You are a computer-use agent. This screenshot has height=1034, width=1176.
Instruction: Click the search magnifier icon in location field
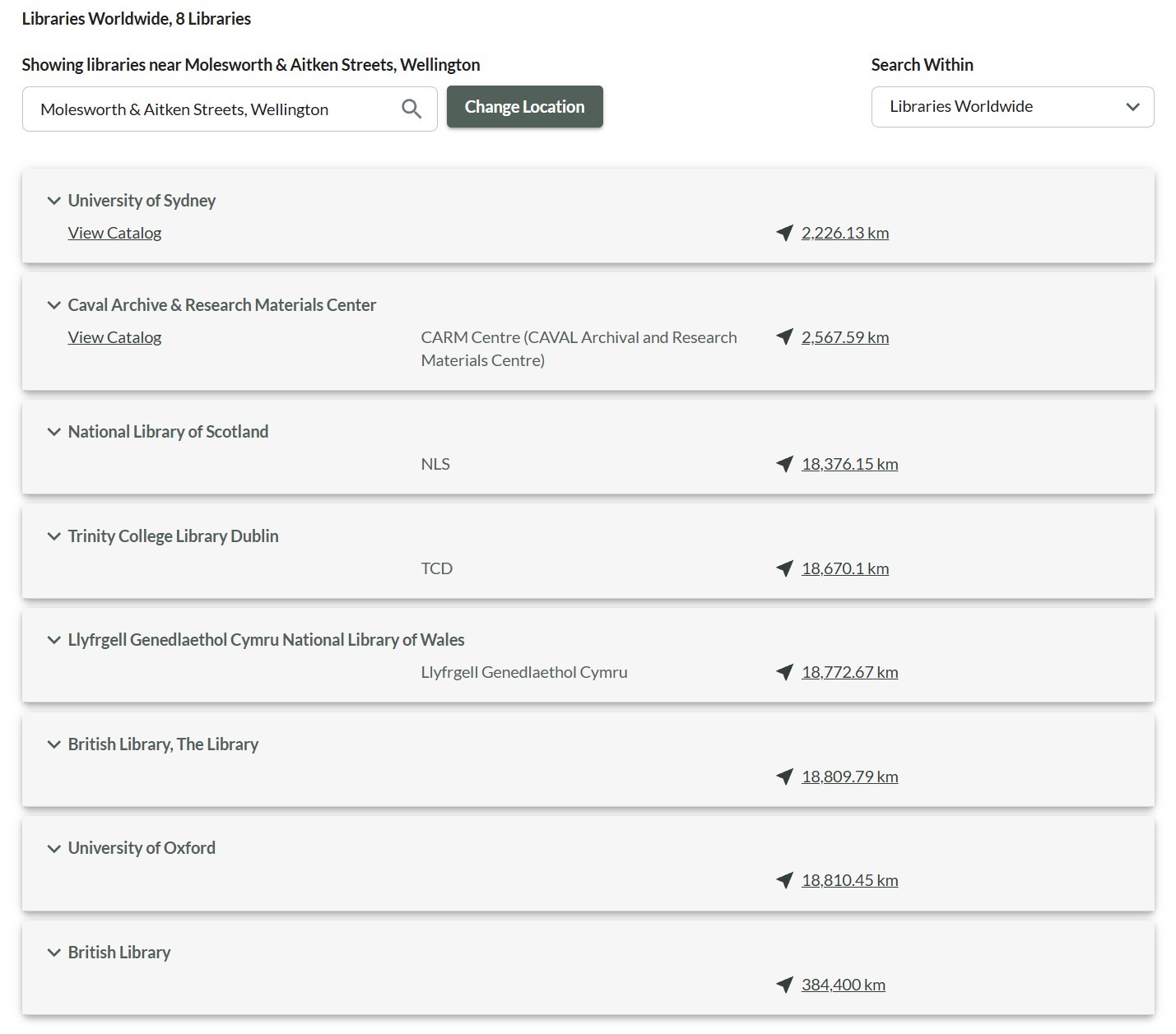[x=411, y=109]
